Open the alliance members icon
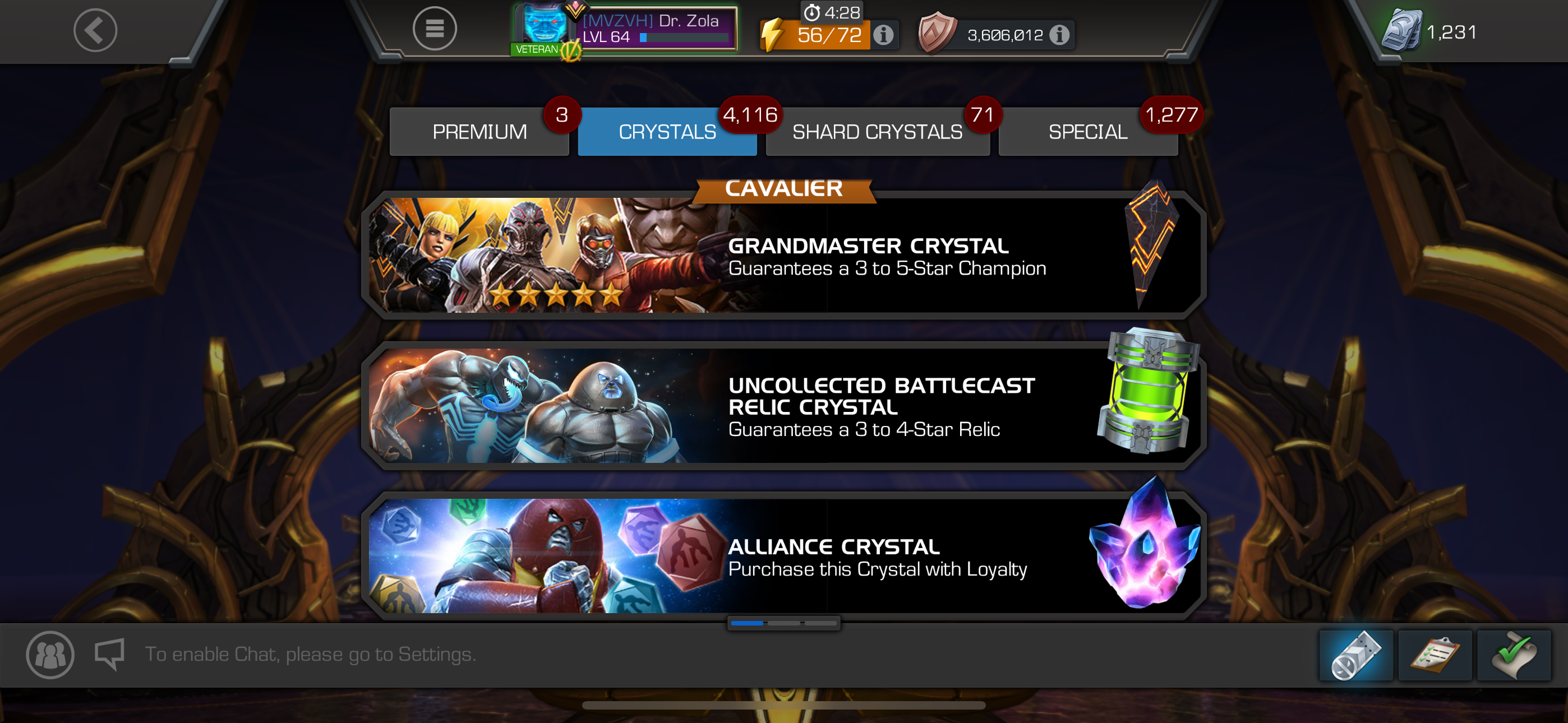Screen dimensions: 1568x723 [x=50, y=655]
